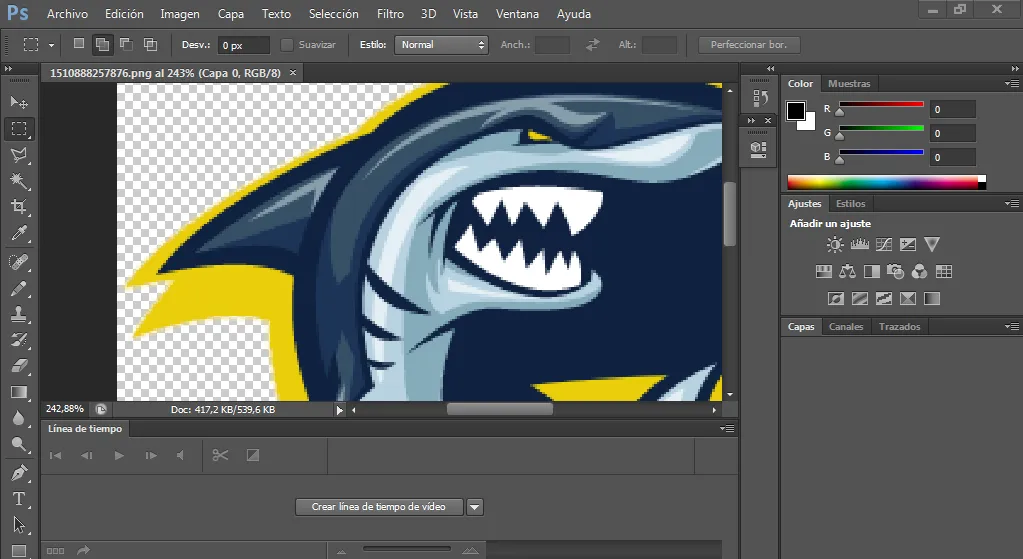Add a Selective Color adjustment

click(x=908, y=299)
